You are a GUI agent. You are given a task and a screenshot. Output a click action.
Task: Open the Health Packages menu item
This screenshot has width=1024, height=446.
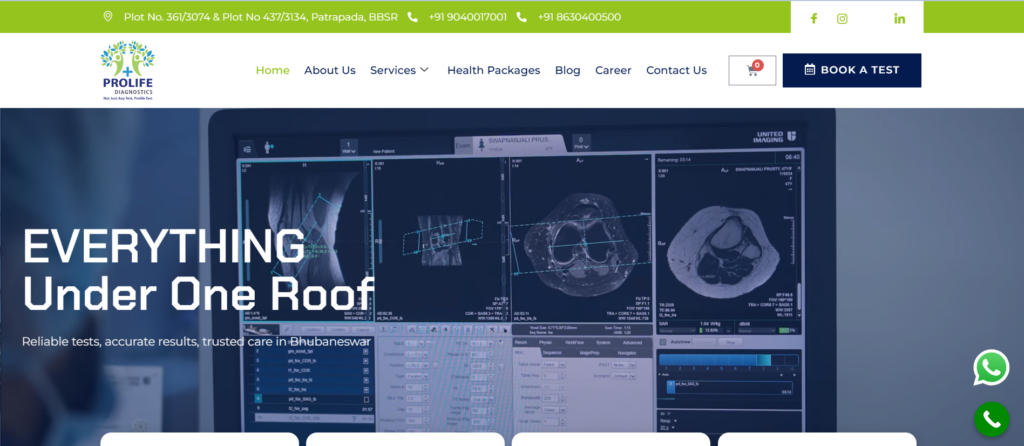tap(493, 70)
